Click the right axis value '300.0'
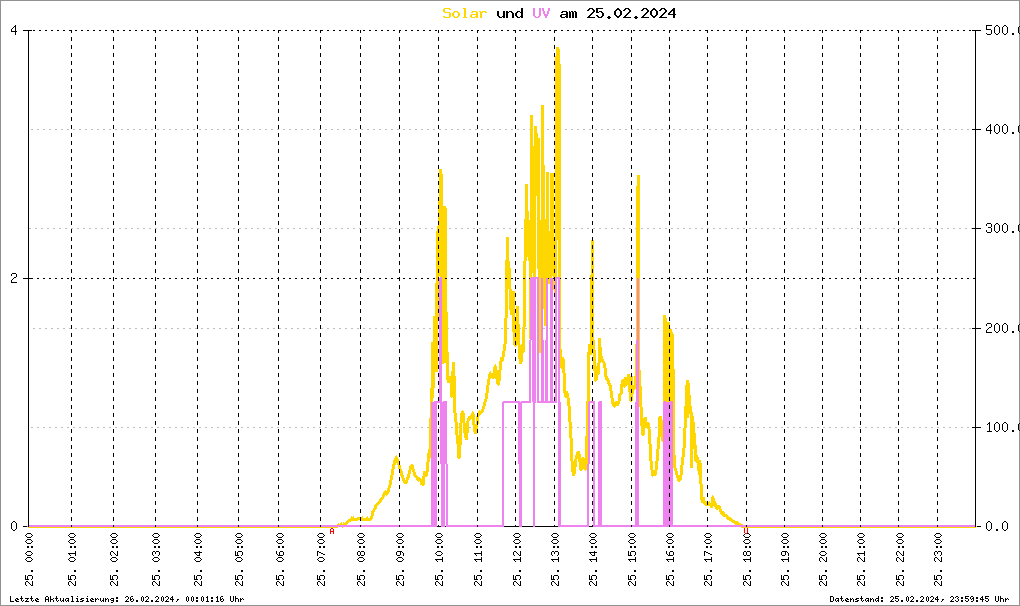The image size is (1020, 606). 1002,228
